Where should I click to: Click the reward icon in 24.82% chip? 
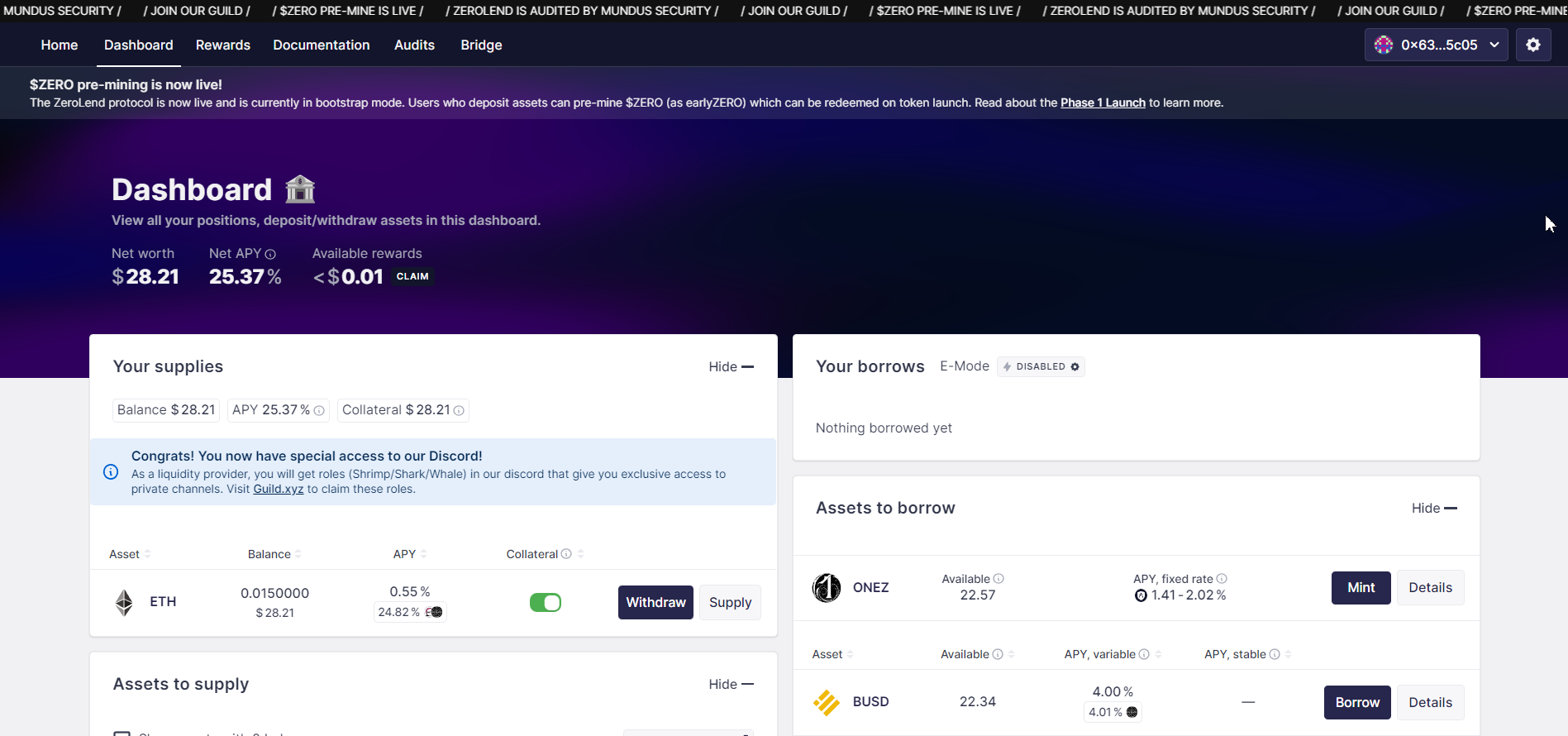[434, 612]
